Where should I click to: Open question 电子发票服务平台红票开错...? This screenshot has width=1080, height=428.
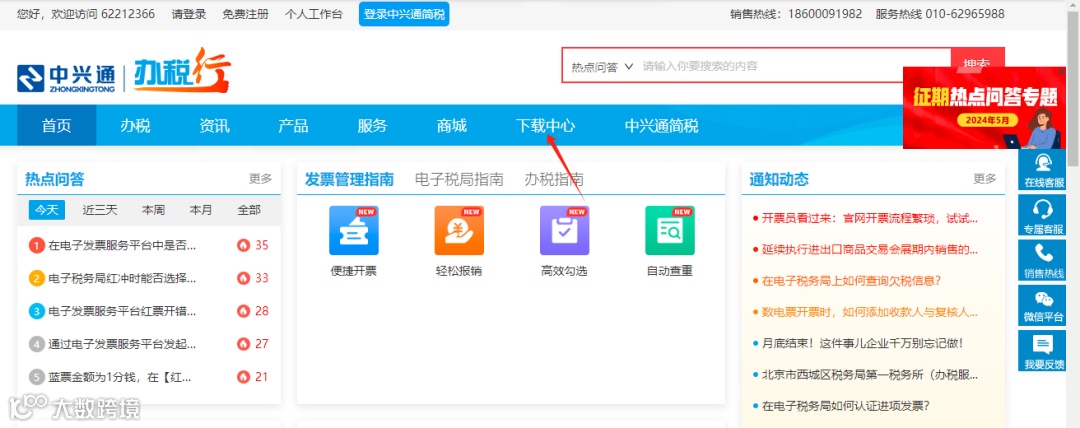pos(123,311)
